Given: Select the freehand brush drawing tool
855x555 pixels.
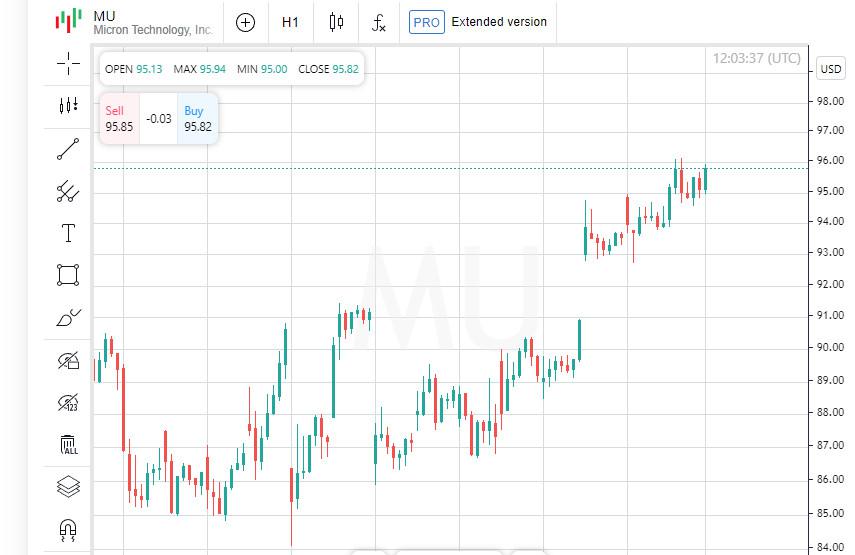Looking at the screenshot, I should pos(69,317).
